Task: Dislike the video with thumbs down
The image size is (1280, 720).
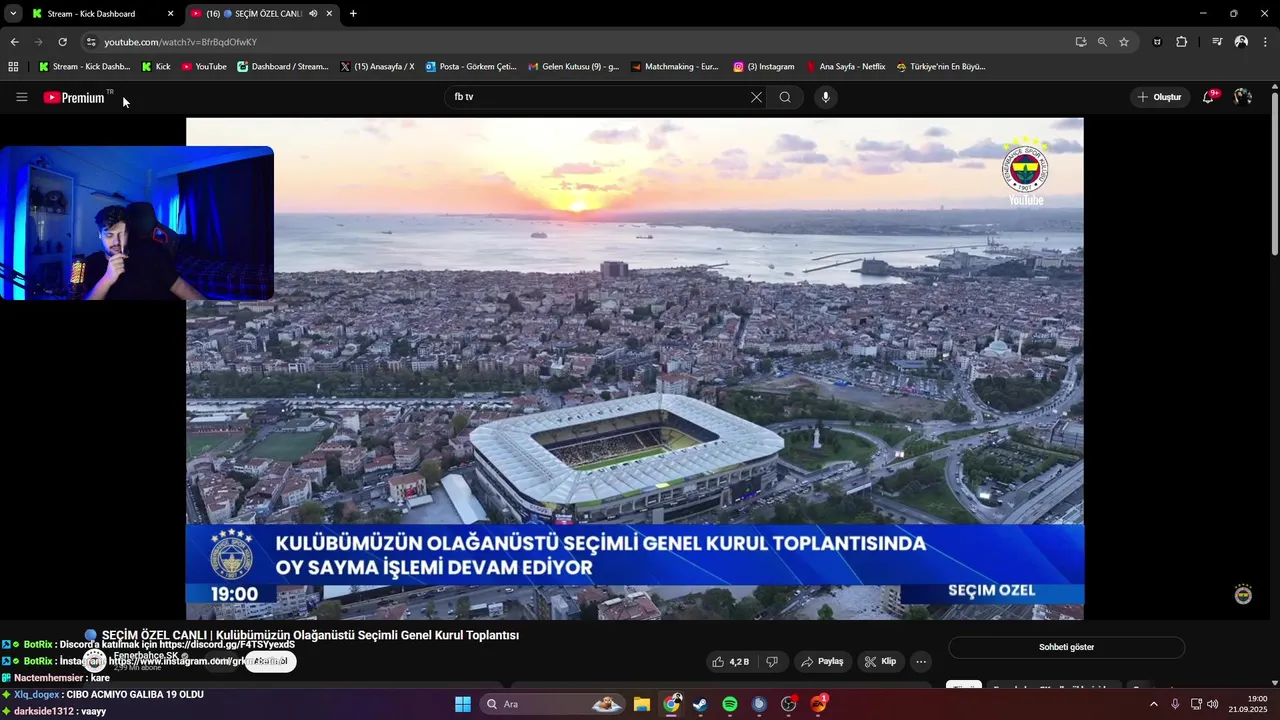Action: click(771, 662)
